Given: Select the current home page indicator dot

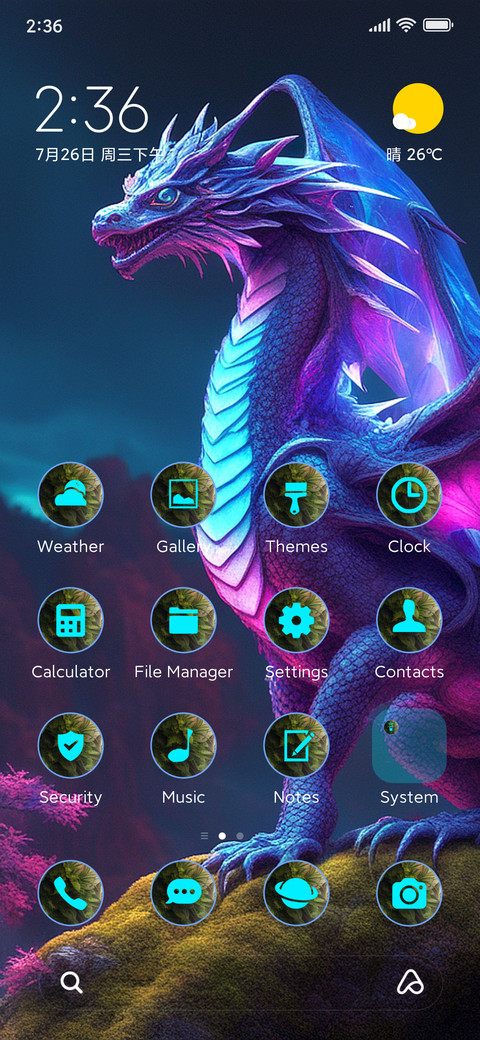Looking at the screenshot, I should point(222,836).
